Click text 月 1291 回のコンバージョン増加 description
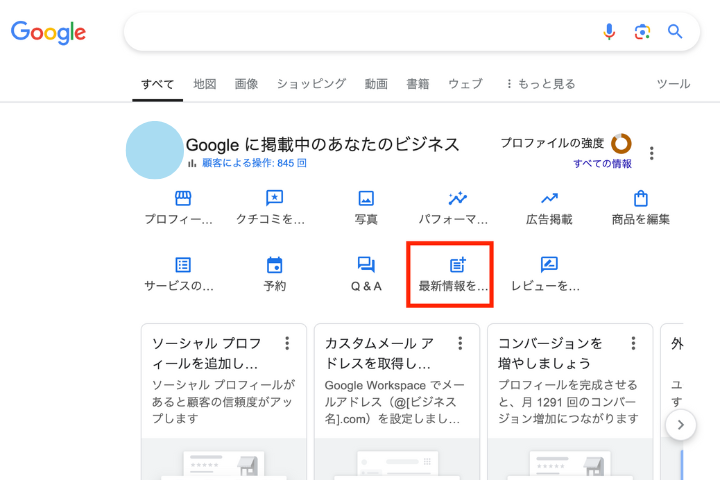The height and width of the screenshot is (480, 720). point(568,402)
